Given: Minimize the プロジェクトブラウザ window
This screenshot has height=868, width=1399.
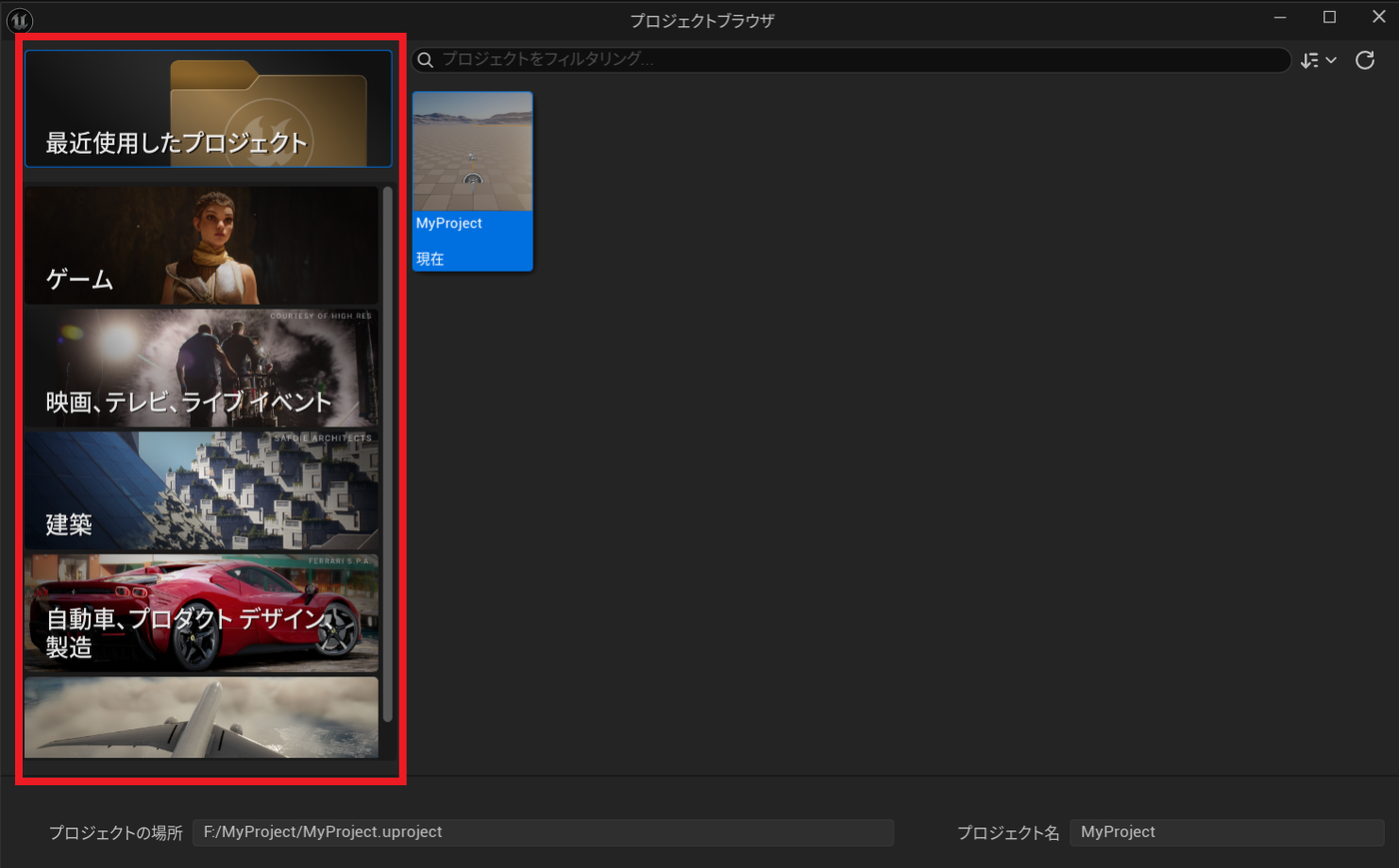Looking at the screenshot, I should point(1280,18).
